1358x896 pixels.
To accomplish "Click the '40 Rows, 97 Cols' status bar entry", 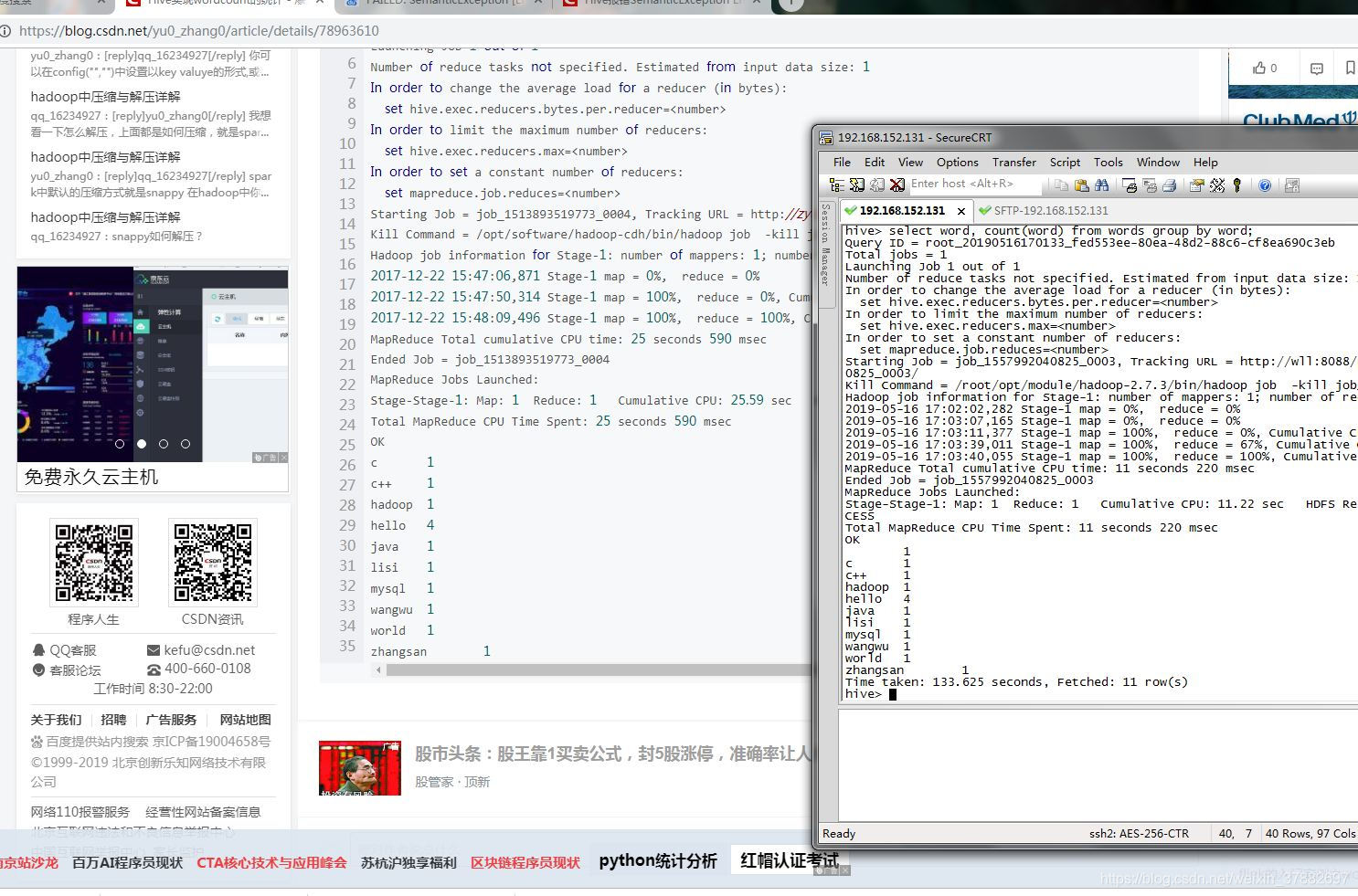I will 1310,833.
